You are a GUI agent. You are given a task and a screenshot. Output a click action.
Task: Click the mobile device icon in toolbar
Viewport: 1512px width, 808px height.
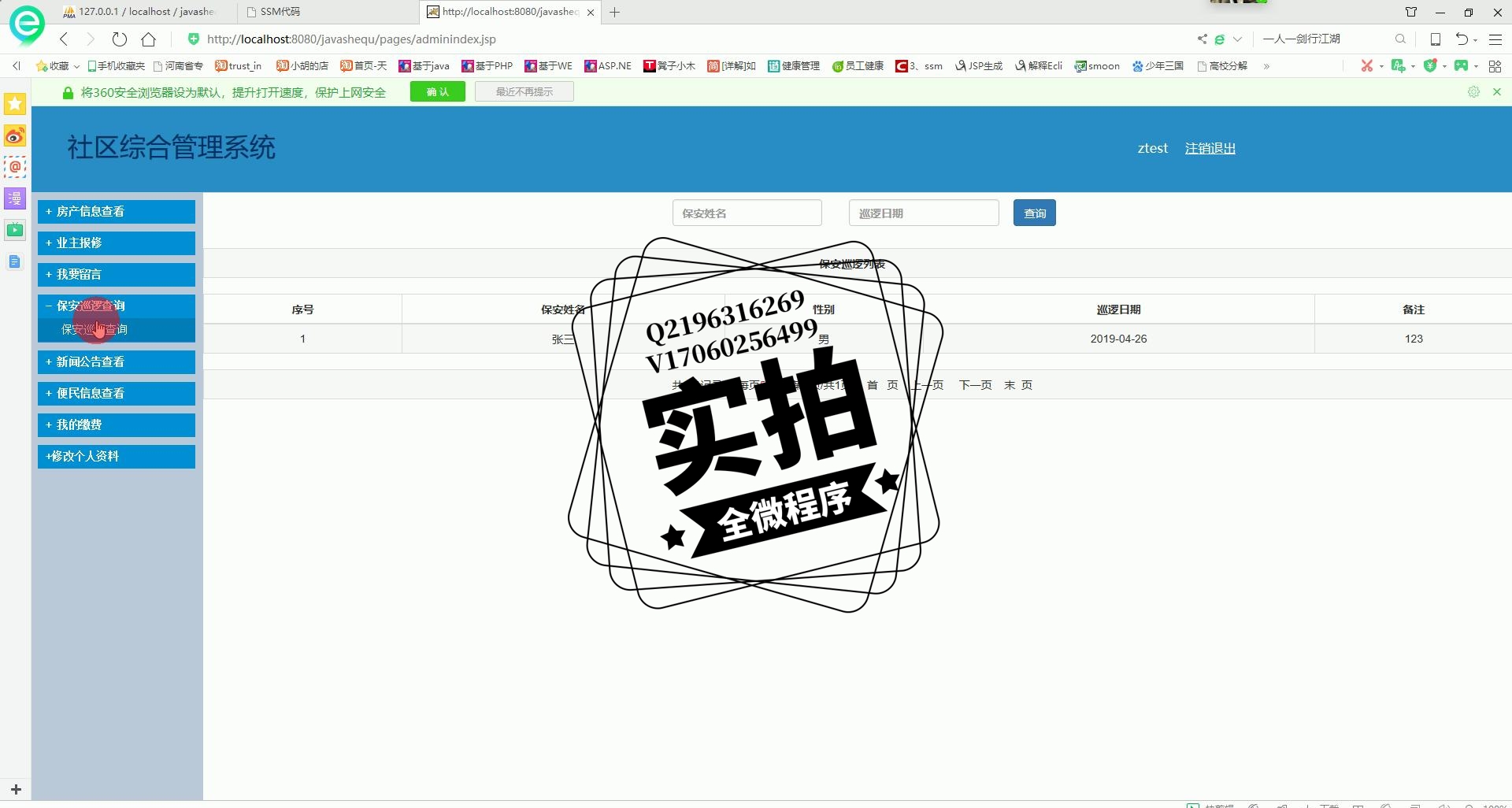(x=1436, y=39)
